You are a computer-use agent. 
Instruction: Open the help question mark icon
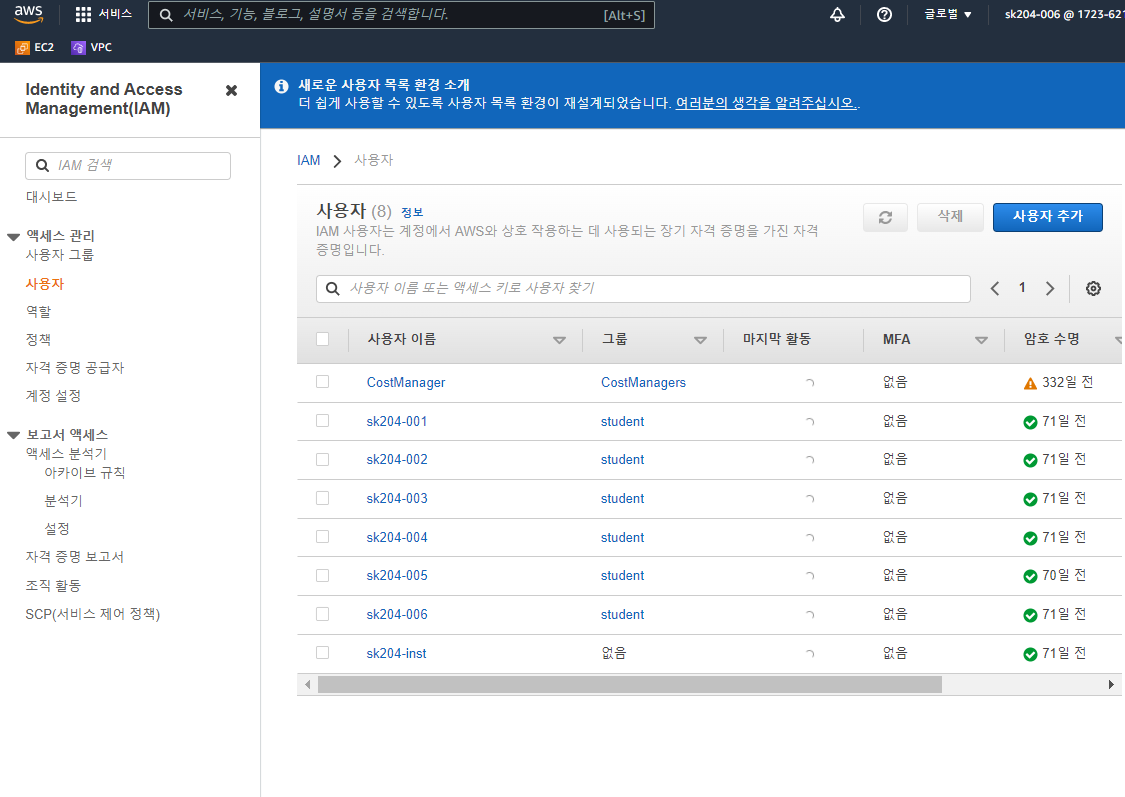885,14
